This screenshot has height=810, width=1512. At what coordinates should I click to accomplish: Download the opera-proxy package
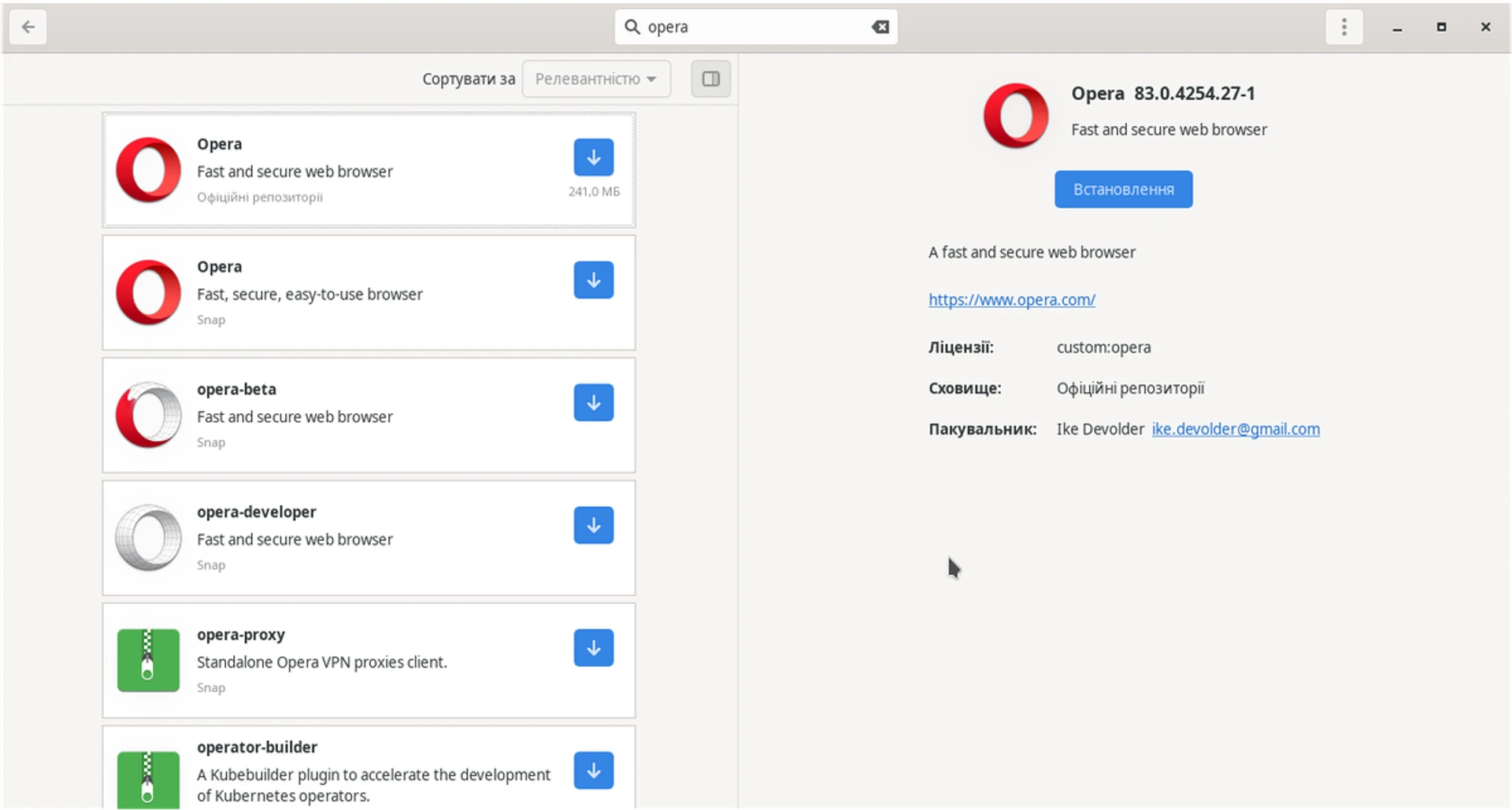[594, 648]
